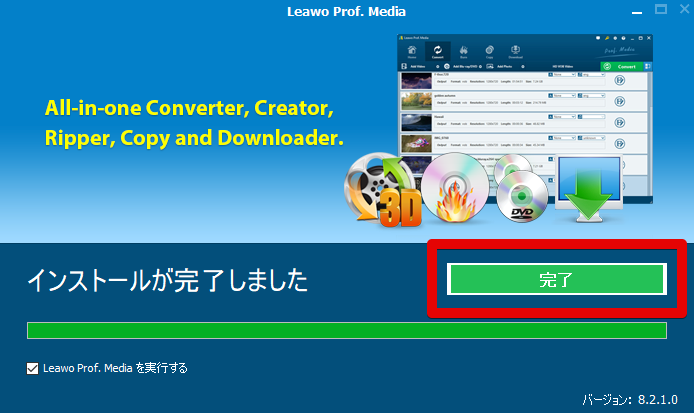
Task: Uncheck the Leawo Prof. Media を実行する checkbox
Action: click(32, 368)
